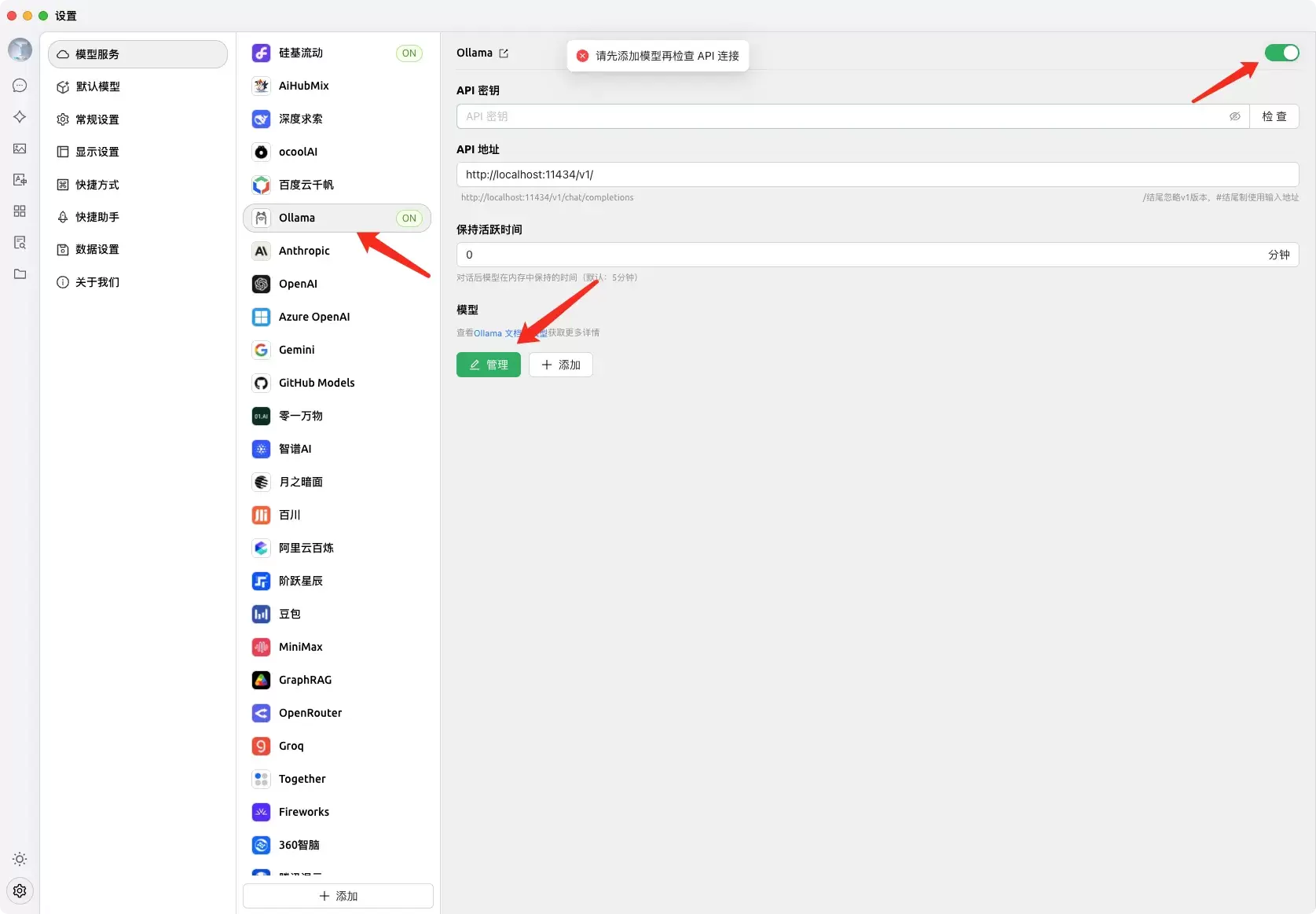Select the Fireworks provider
Viewport: 1316px width, 914px height.
pyautogui.click(x=337, y=812)
